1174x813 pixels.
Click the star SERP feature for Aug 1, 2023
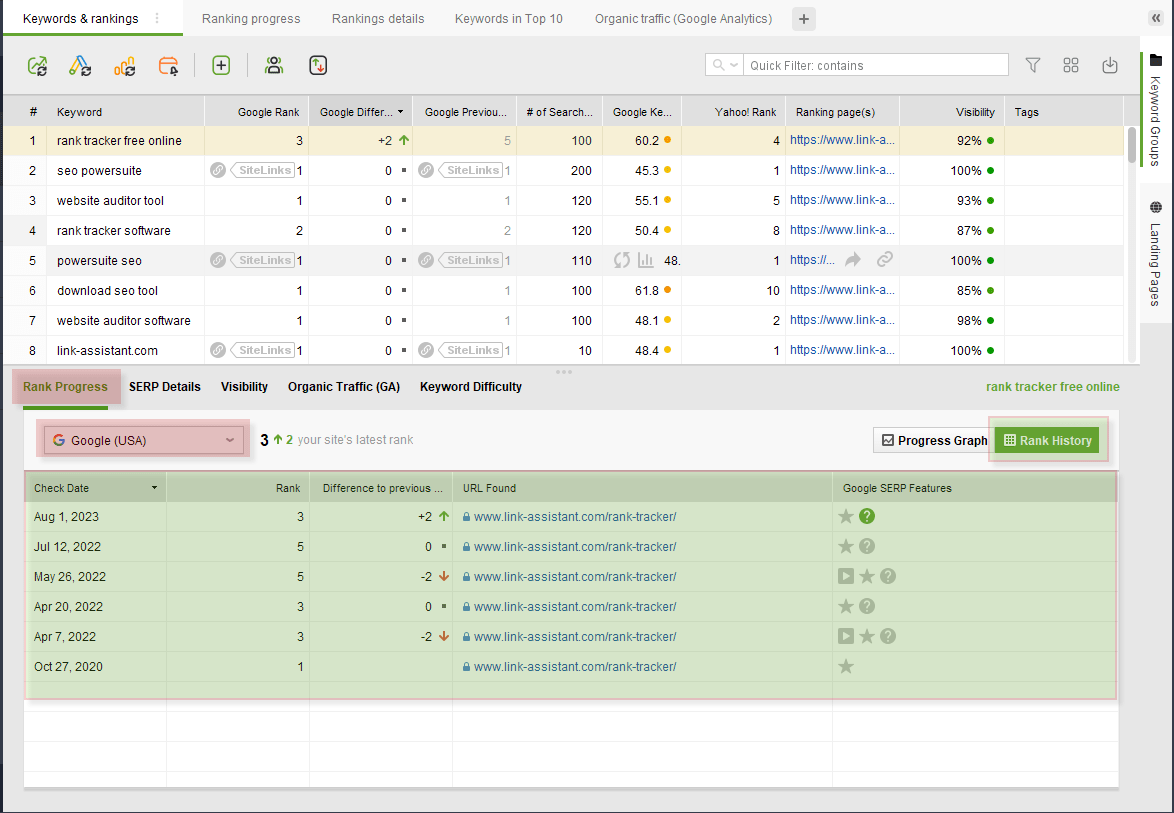pos(846,516)
